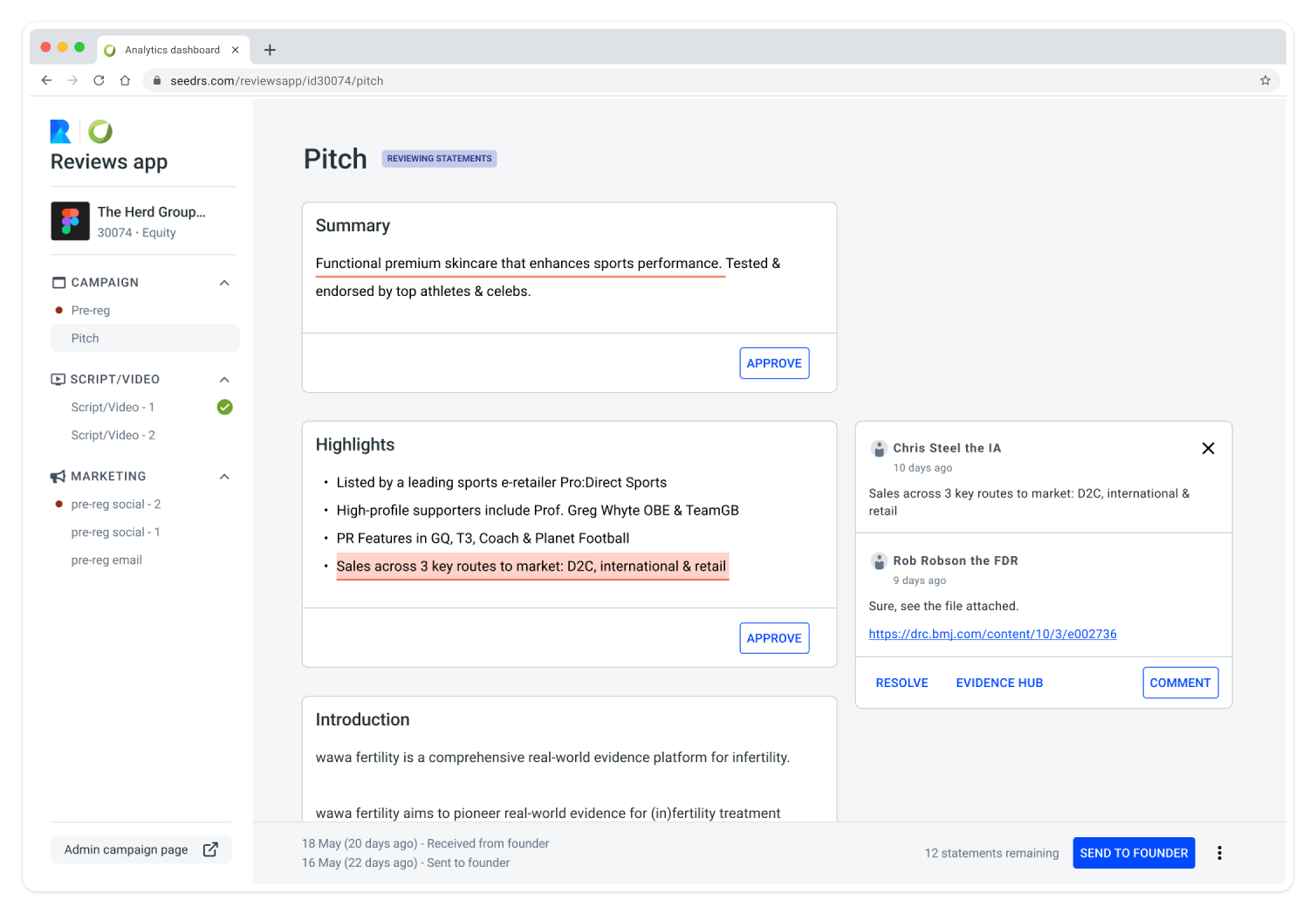Click The Herd Group company thumbnail

70,221
